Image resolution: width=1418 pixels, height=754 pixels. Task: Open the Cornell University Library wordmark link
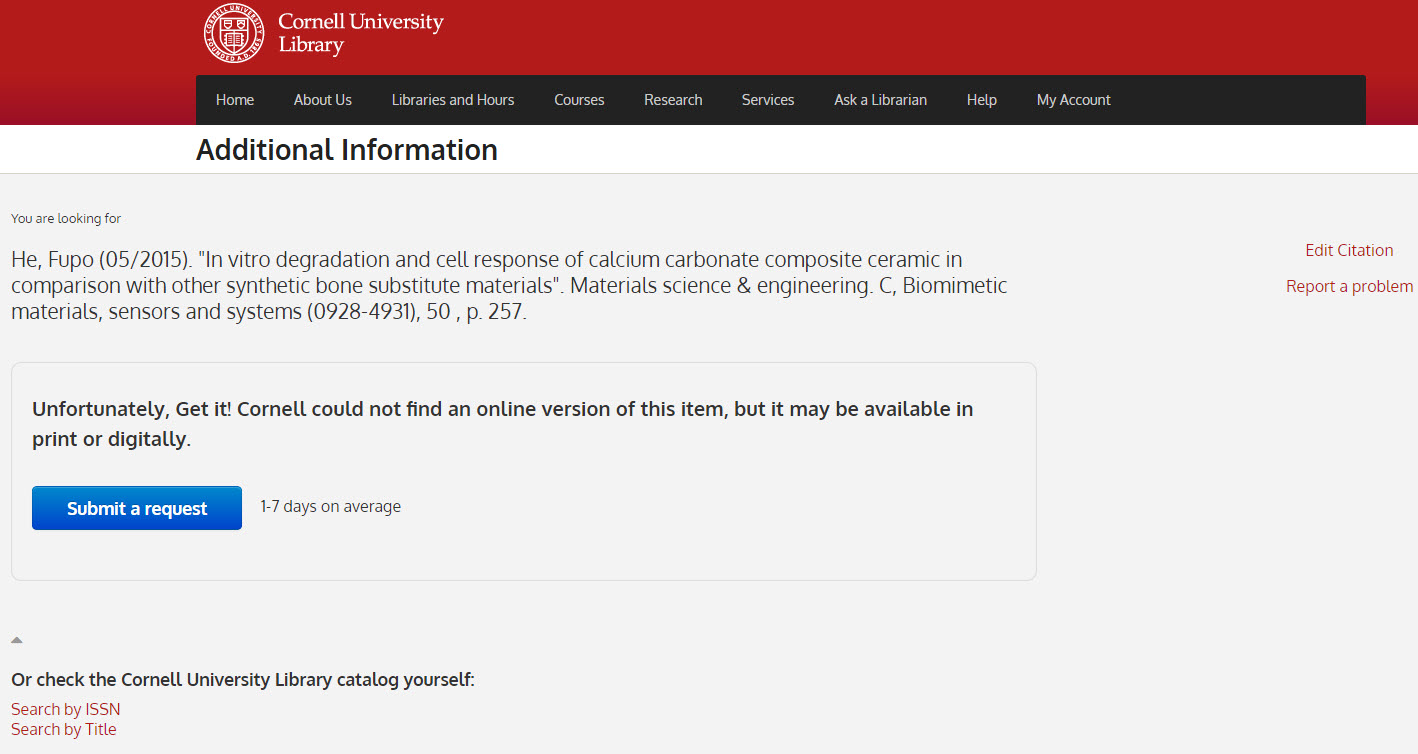[360, 33]
